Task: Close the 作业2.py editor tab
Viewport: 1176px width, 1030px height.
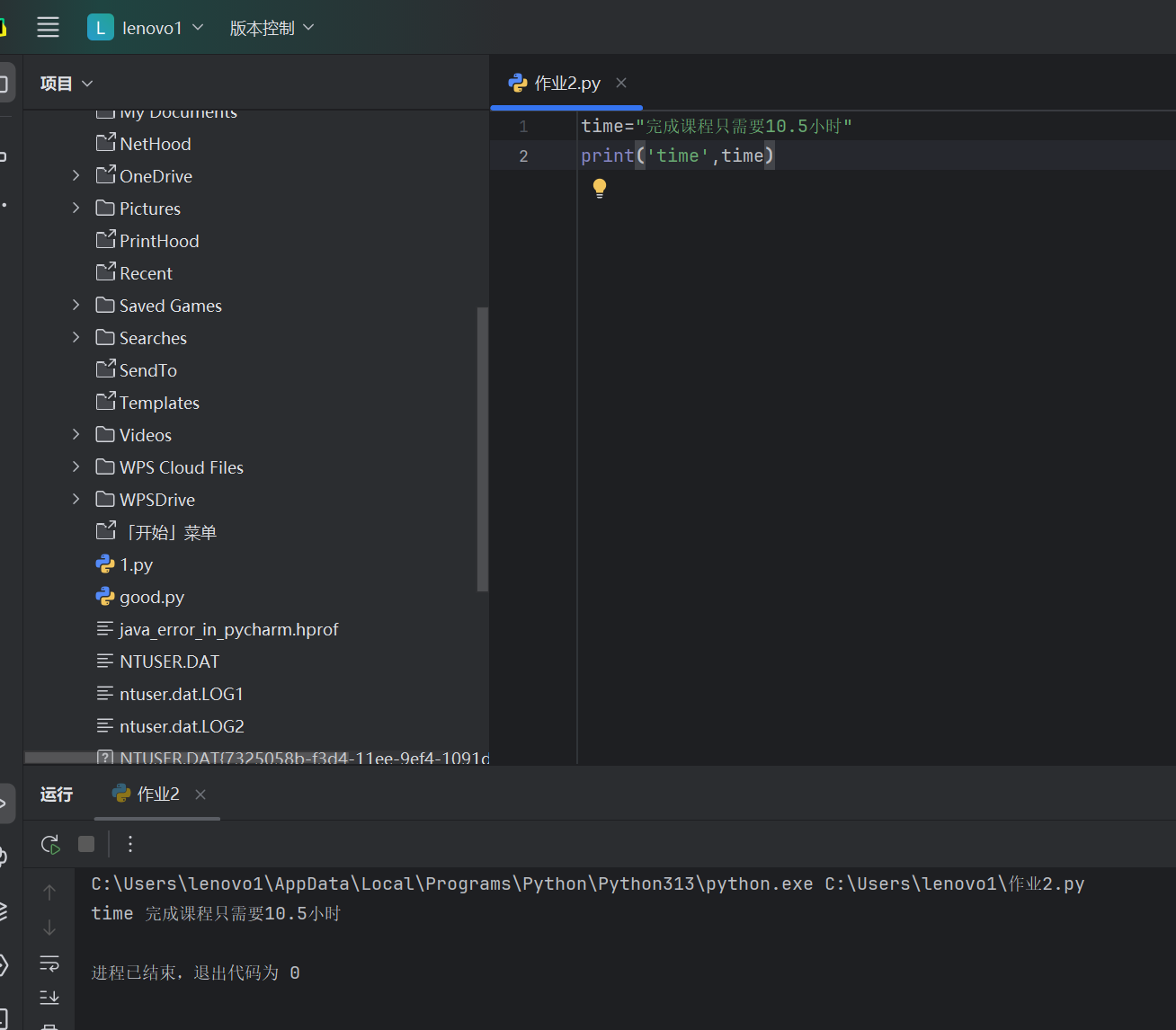Action: [x=621, y=83]
